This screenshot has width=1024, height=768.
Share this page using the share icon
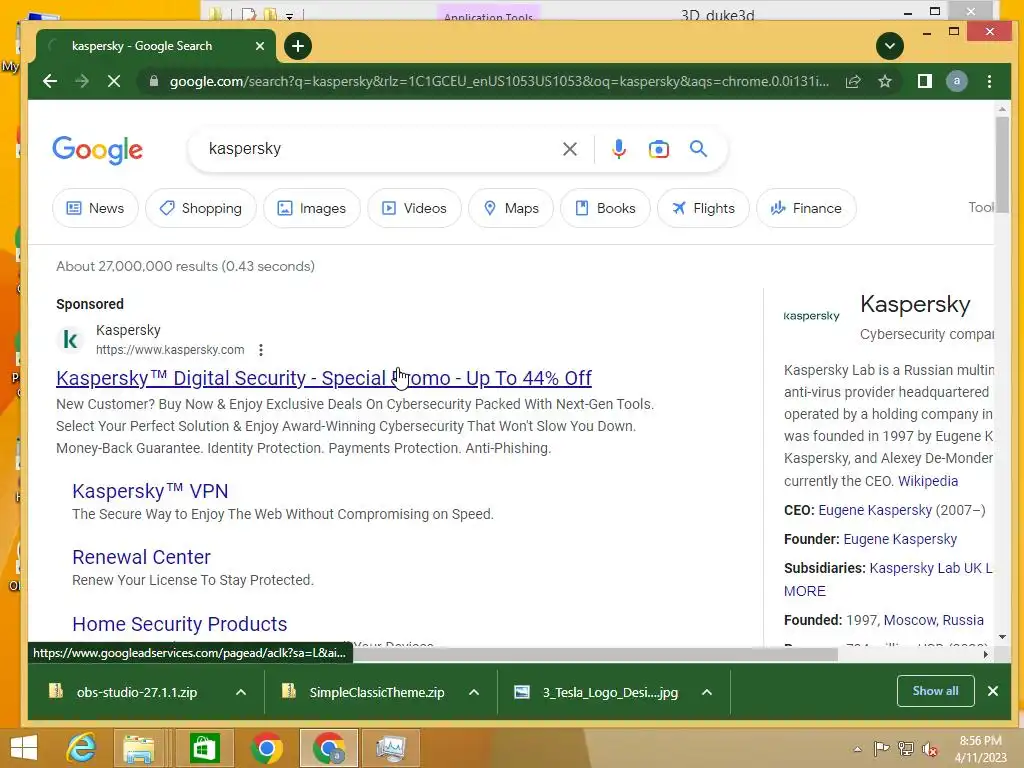tap(853, 81)
